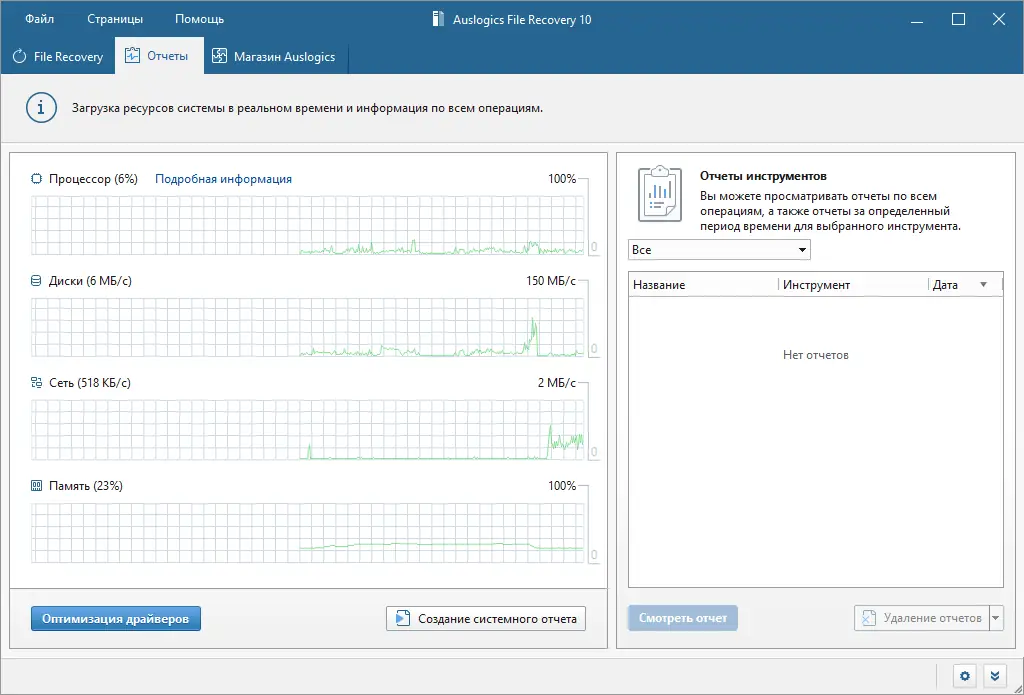
Task: Click the clipboard report icon
Action: pyautogui.click(x=659, y=194)
